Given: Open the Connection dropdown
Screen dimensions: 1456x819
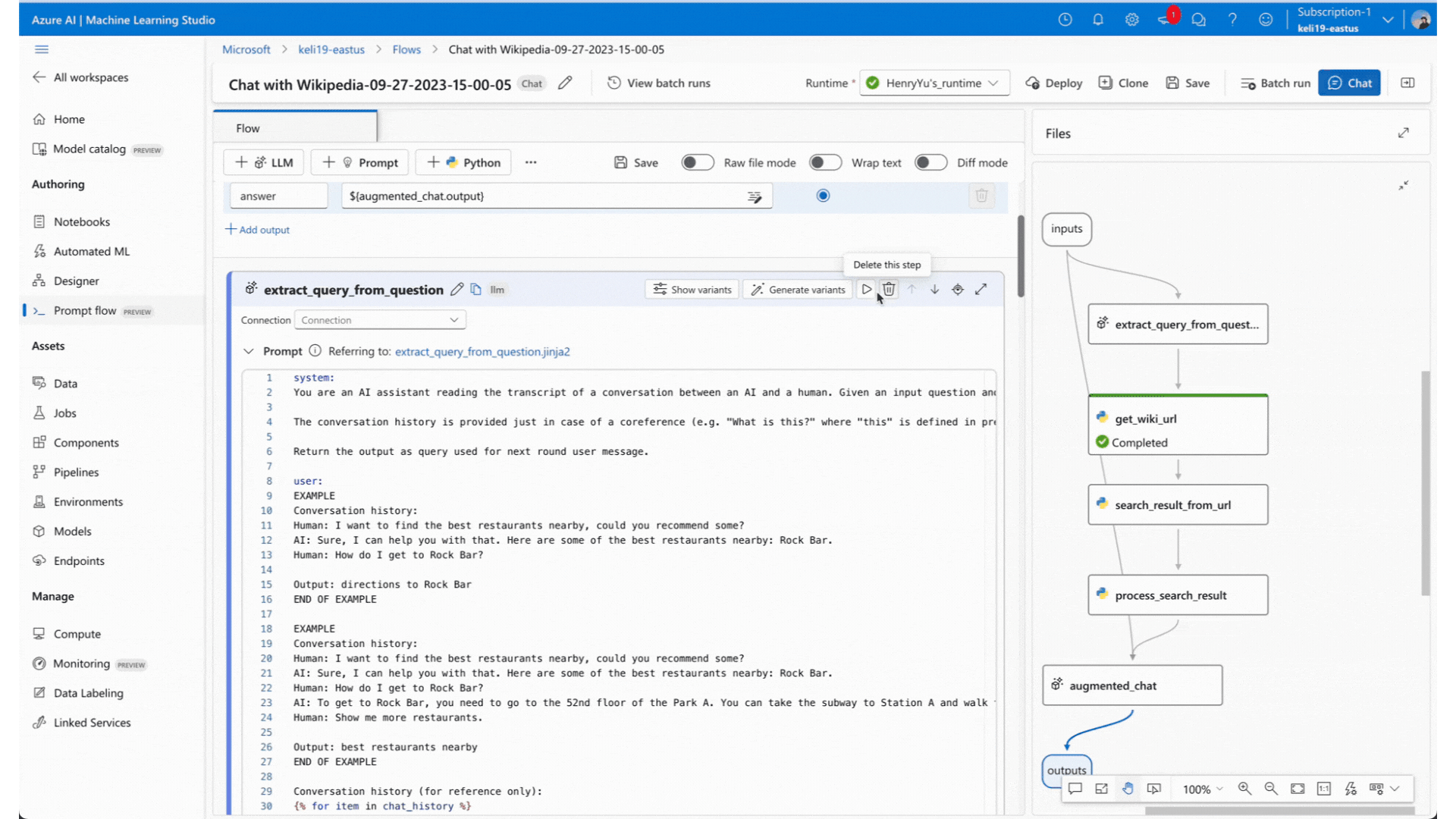Looking at the screenshot, I should (380, 320).
